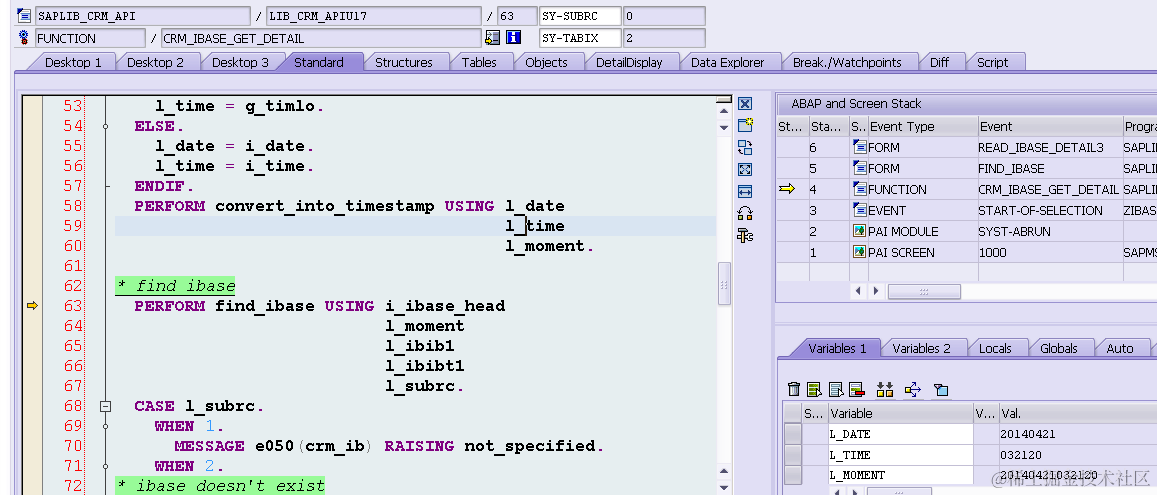Click the two-down-arrows icon in Variables toolbar
Screen dimensions: 1157x495
884,390
